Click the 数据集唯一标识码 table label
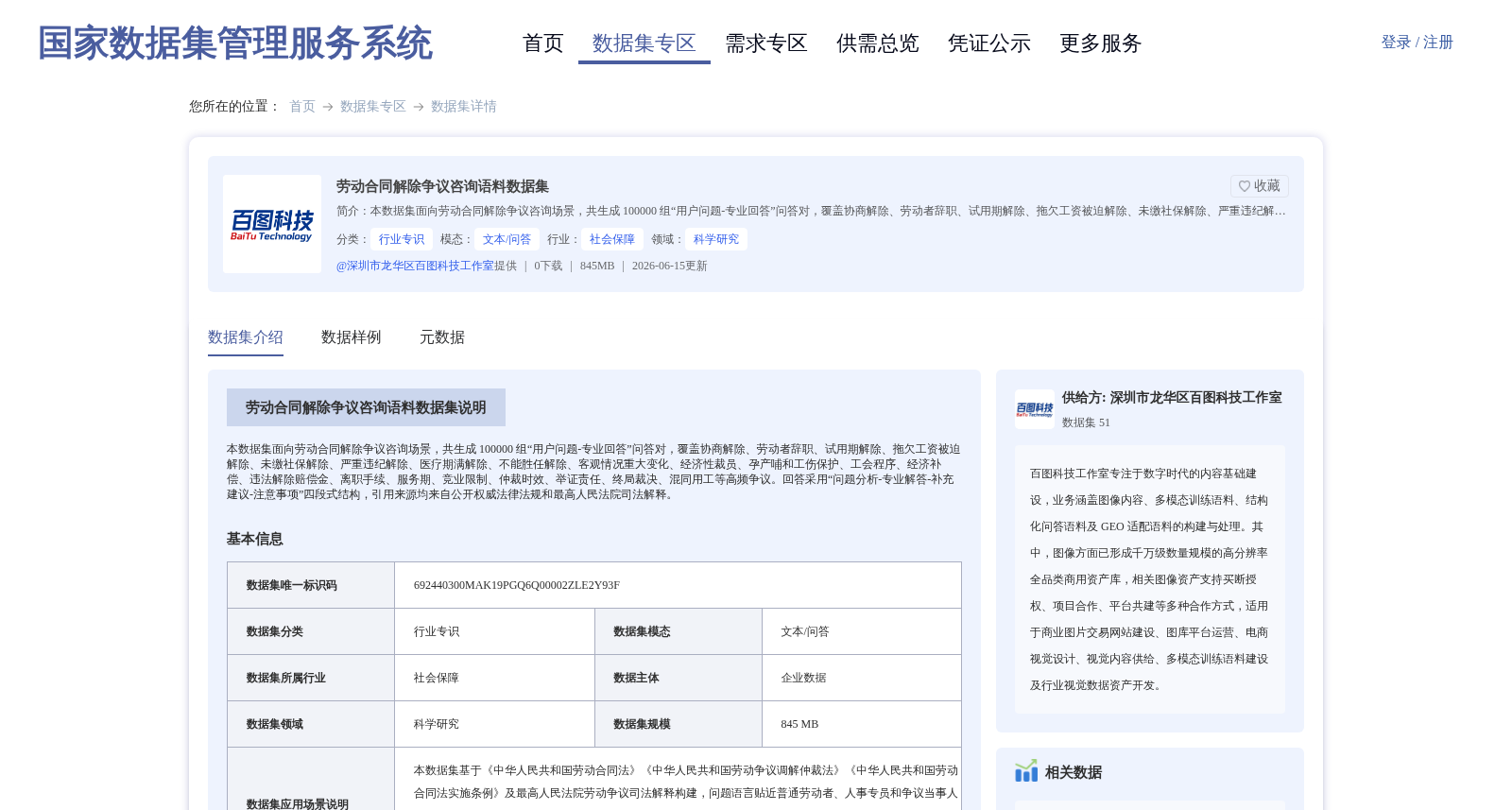Viewport: 1512px width, 810px height. click(x=292, y=585)
